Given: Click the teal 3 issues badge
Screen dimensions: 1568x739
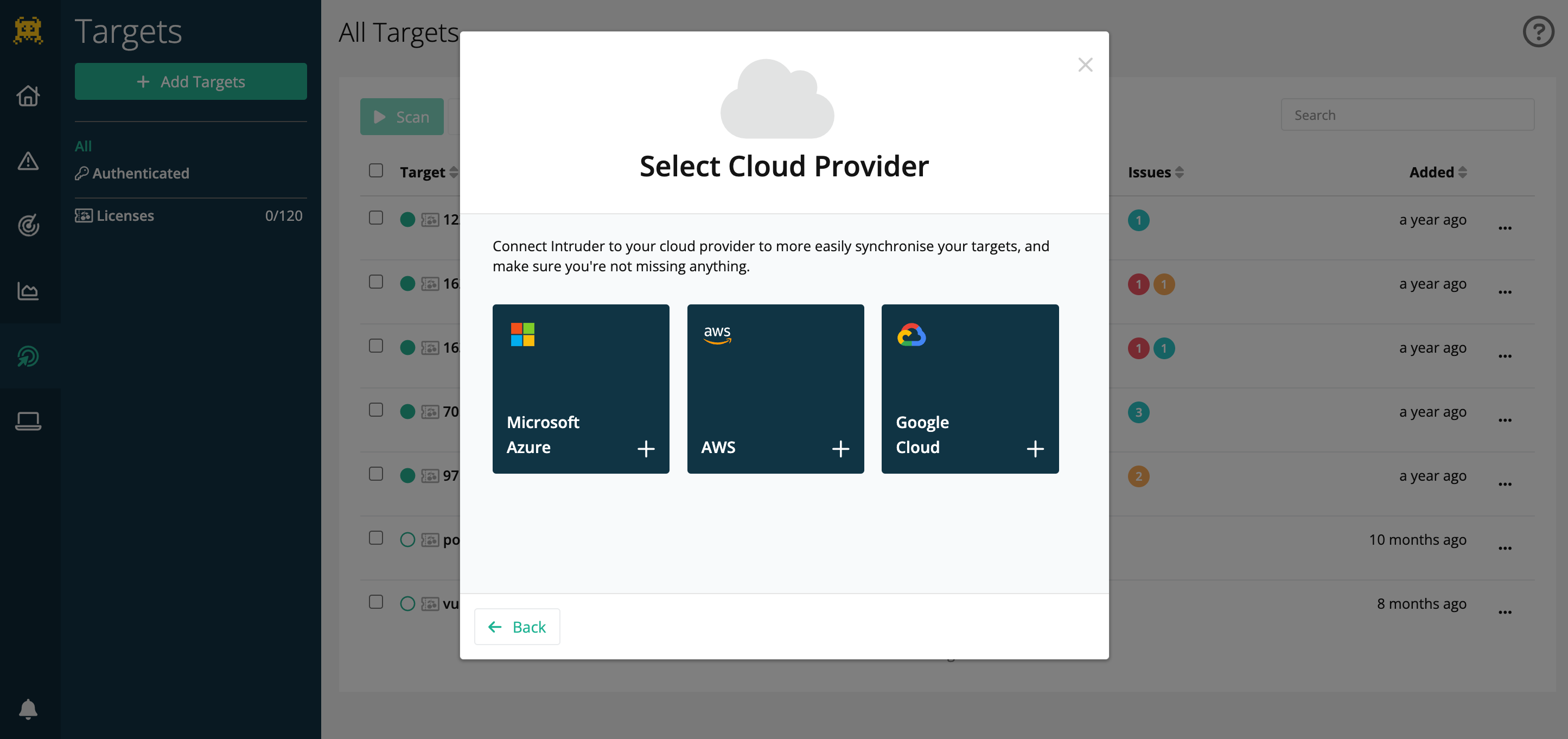Looking at the screenshot, I should pos(1138,412).
